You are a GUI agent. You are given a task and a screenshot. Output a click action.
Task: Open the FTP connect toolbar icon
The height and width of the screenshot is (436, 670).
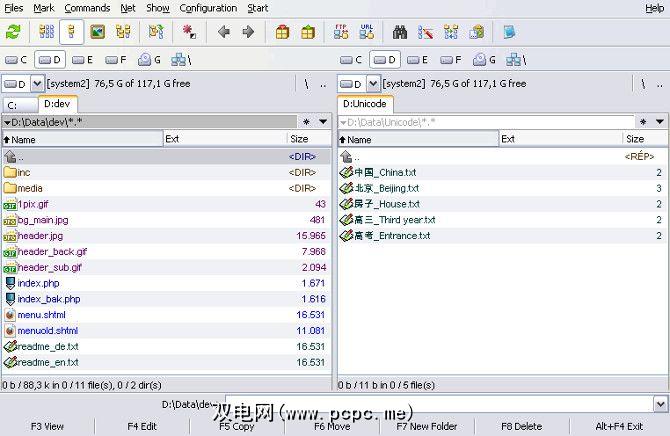342,32
